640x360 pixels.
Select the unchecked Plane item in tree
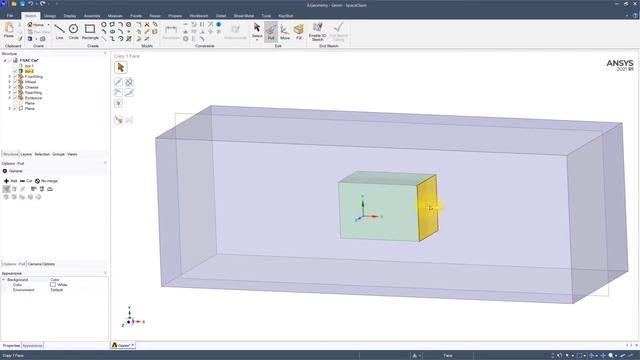coord(29,103)
